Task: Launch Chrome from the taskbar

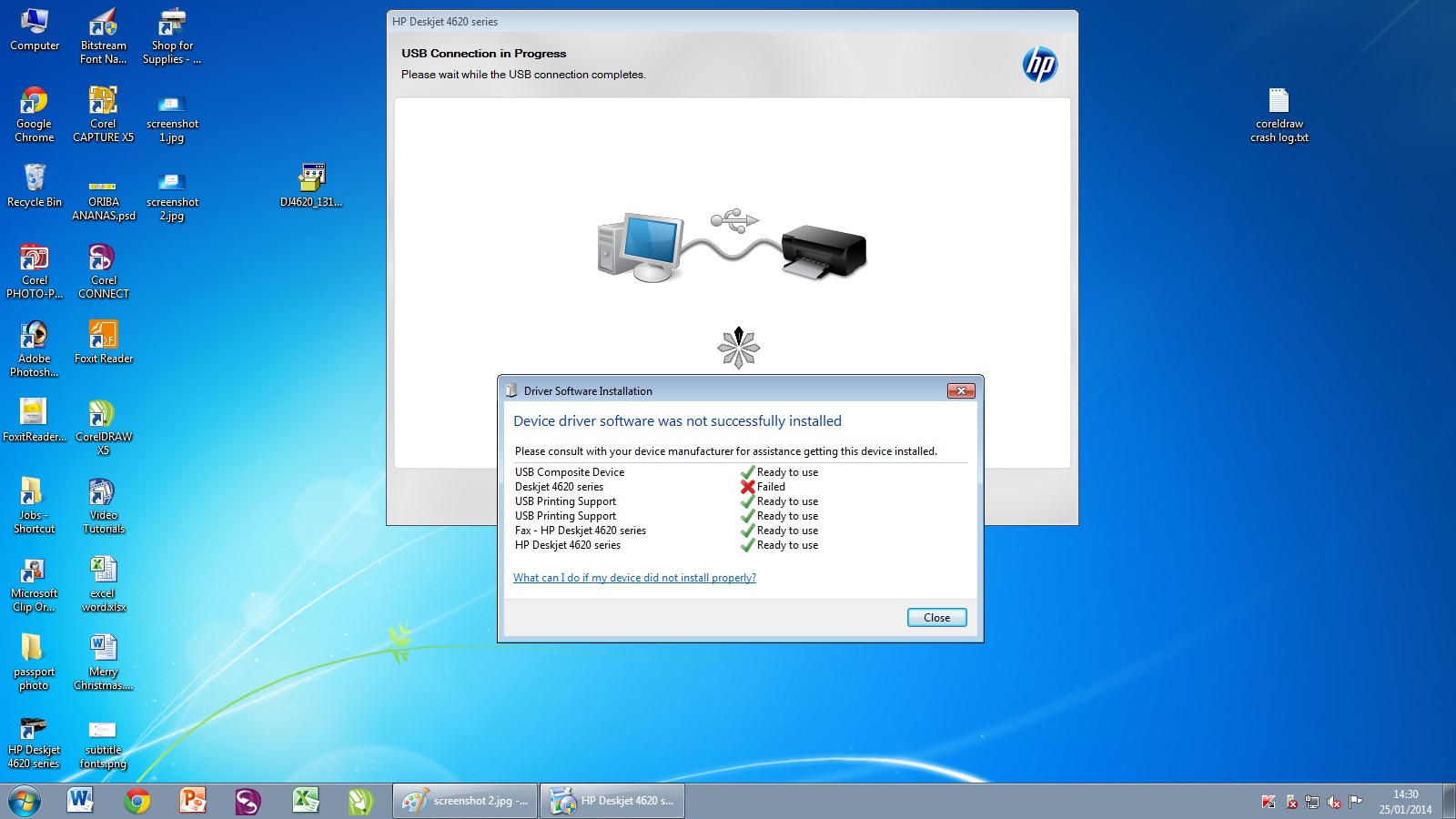Action: click(x=137, y=801)
